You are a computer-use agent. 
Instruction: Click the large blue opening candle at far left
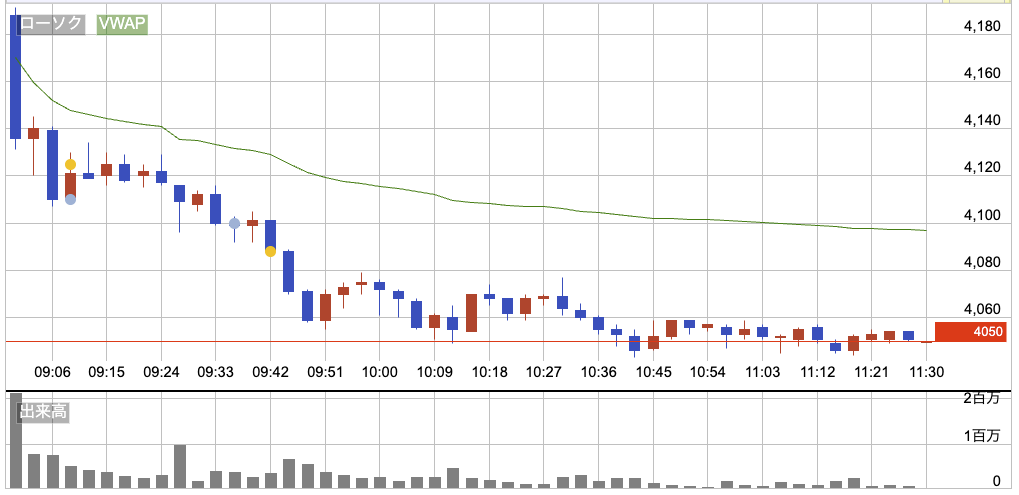(15, 77)
